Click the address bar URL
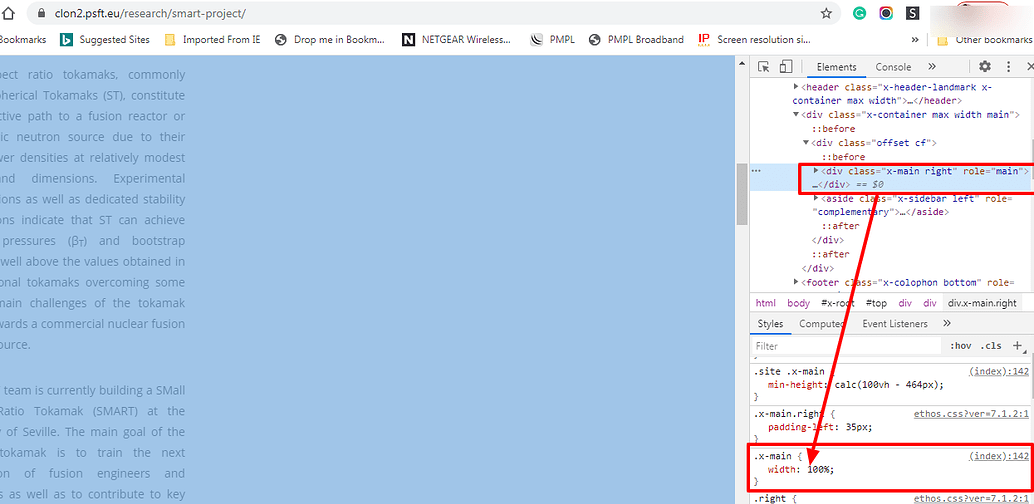 click(149, 13)
